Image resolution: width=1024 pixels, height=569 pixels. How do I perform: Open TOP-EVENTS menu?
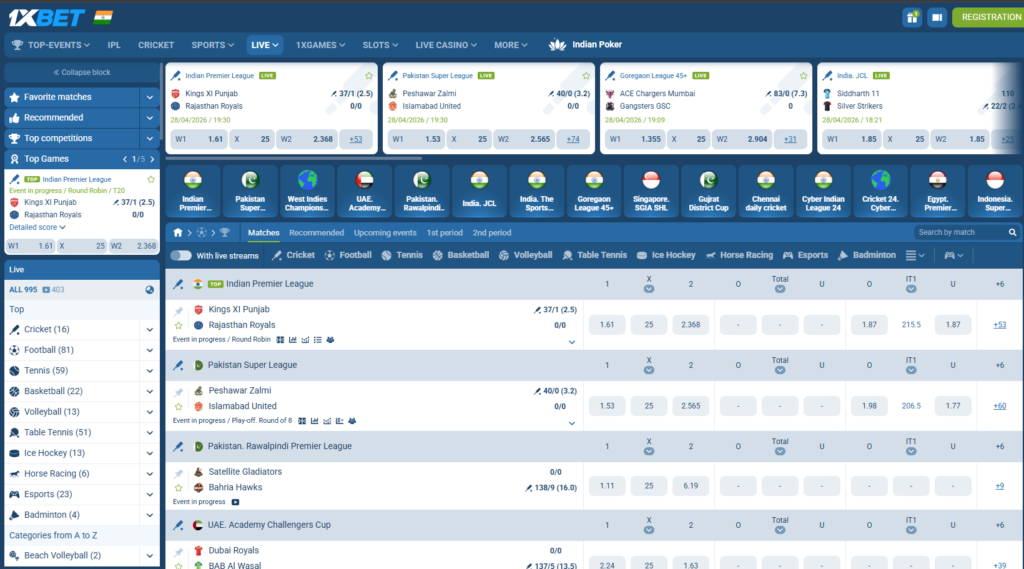51,45
